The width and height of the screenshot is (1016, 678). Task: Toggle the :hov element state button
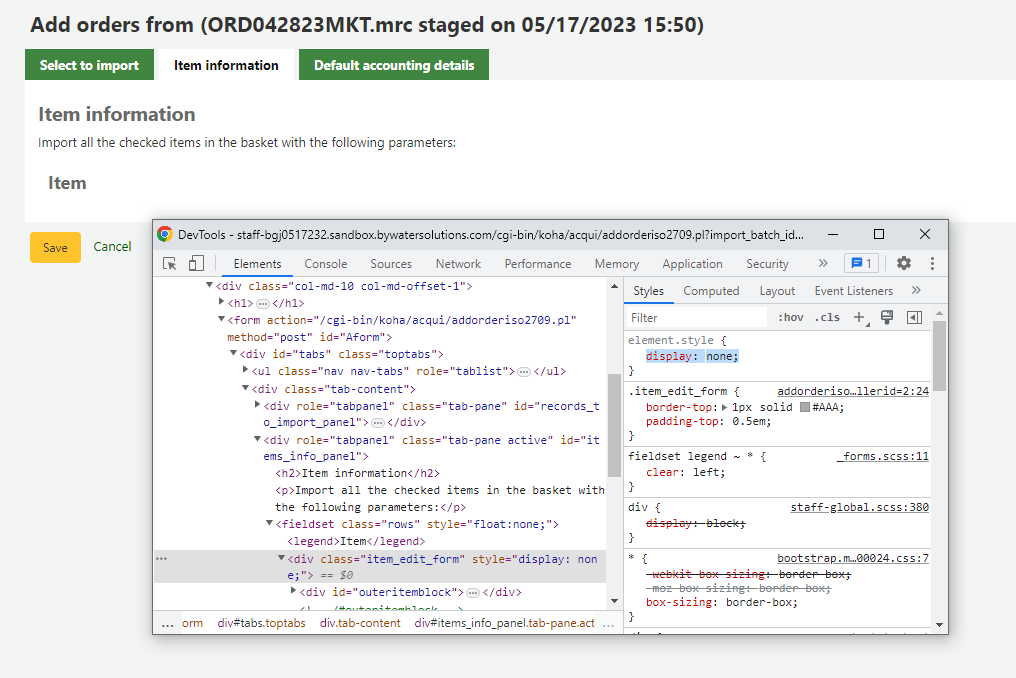790,318
